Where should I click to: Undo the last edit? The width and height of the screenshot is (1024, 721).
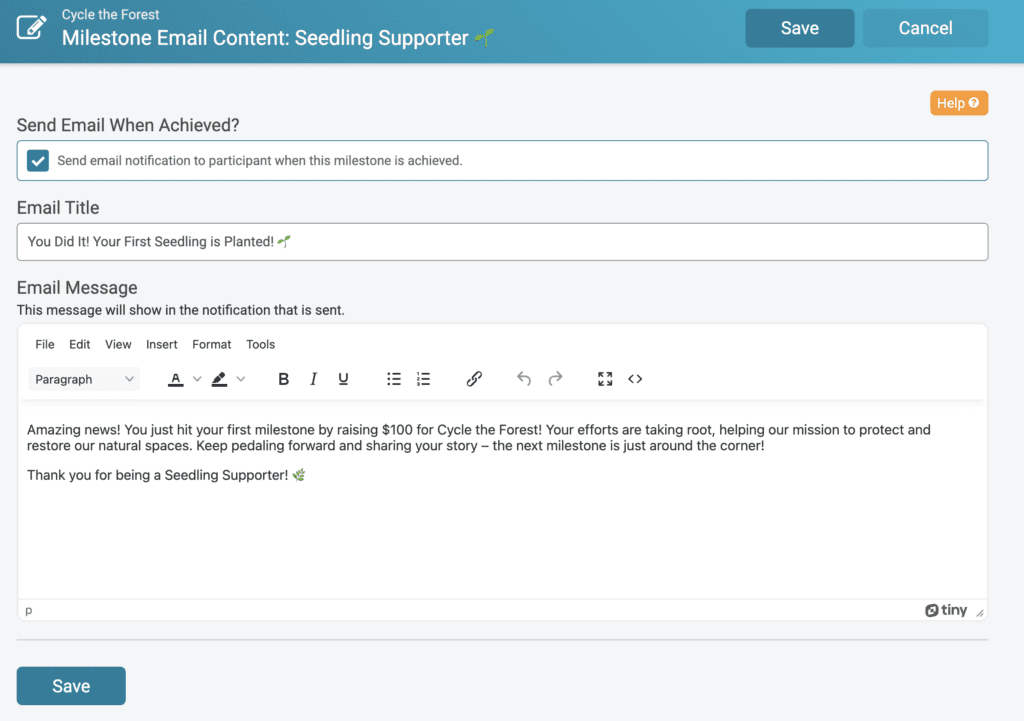coord(524,379)
